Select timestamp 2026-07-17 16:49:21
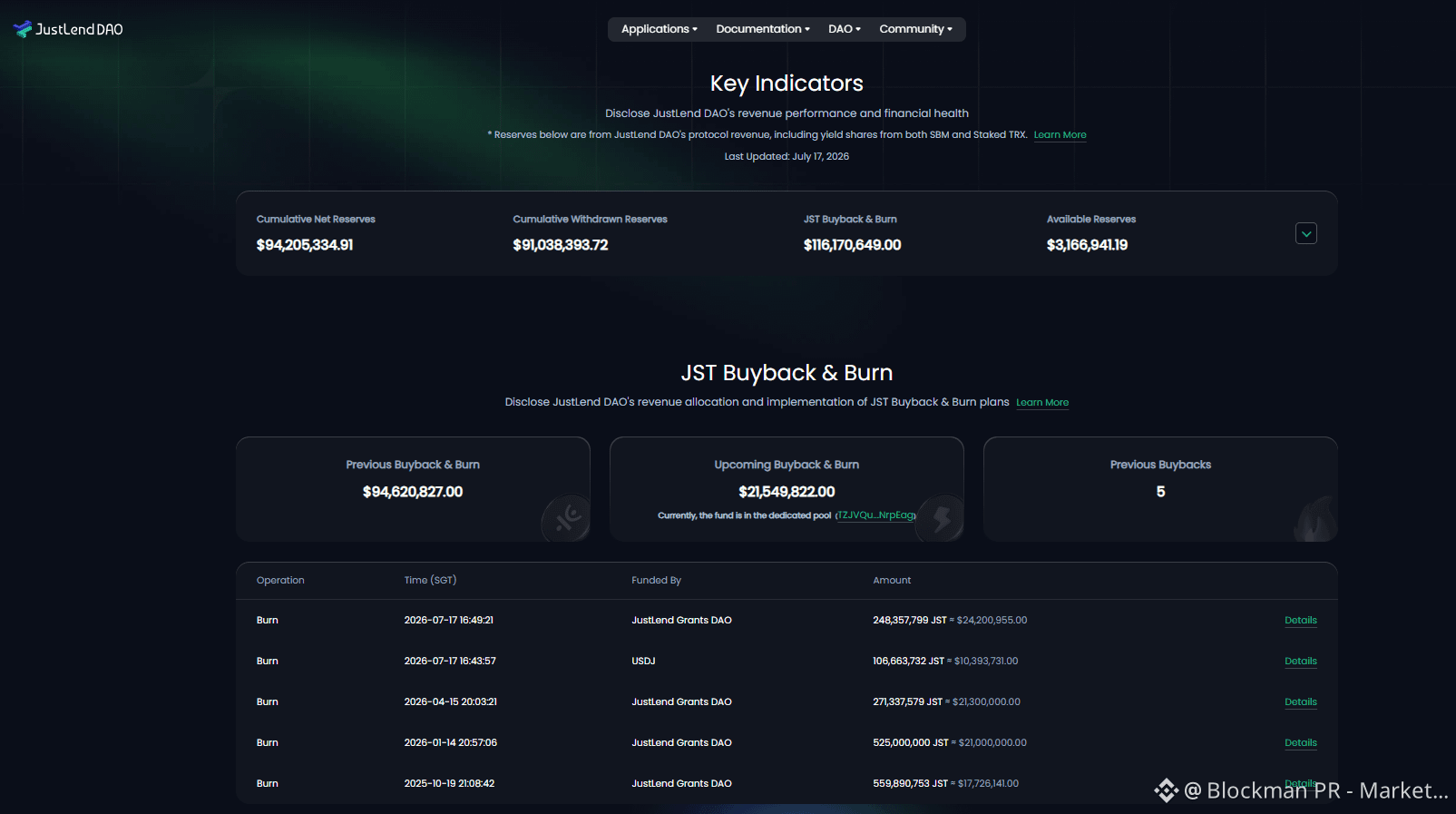 point(449,620)
